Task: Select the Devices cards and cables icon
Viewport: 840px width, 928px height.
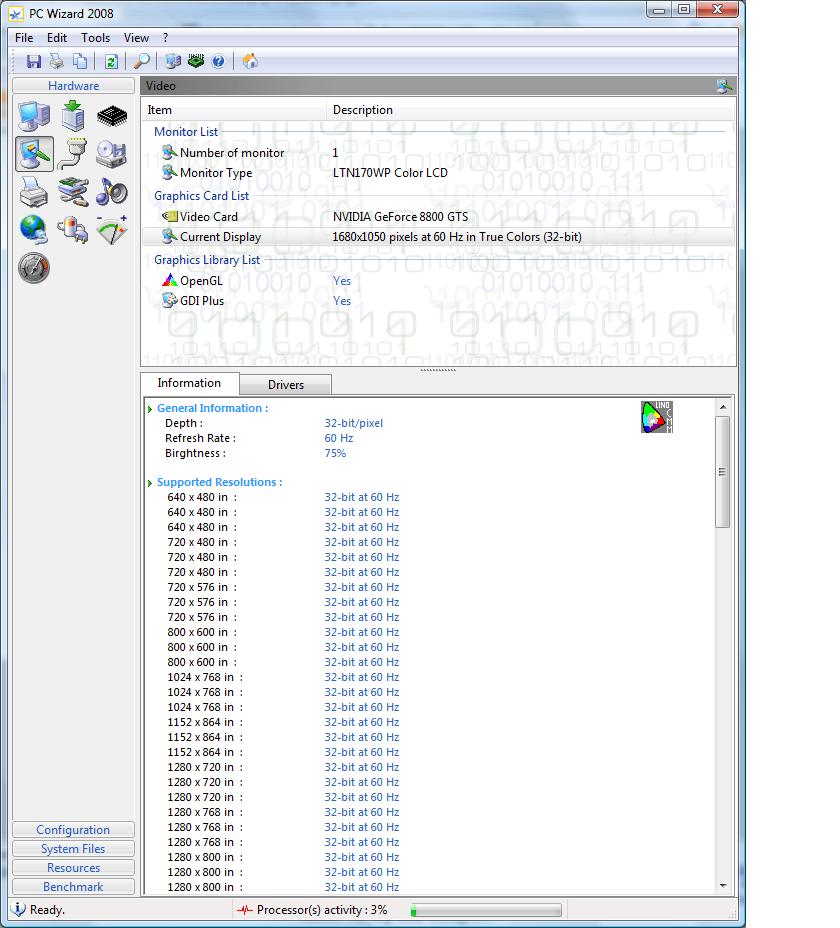Action: click(73, 192)
